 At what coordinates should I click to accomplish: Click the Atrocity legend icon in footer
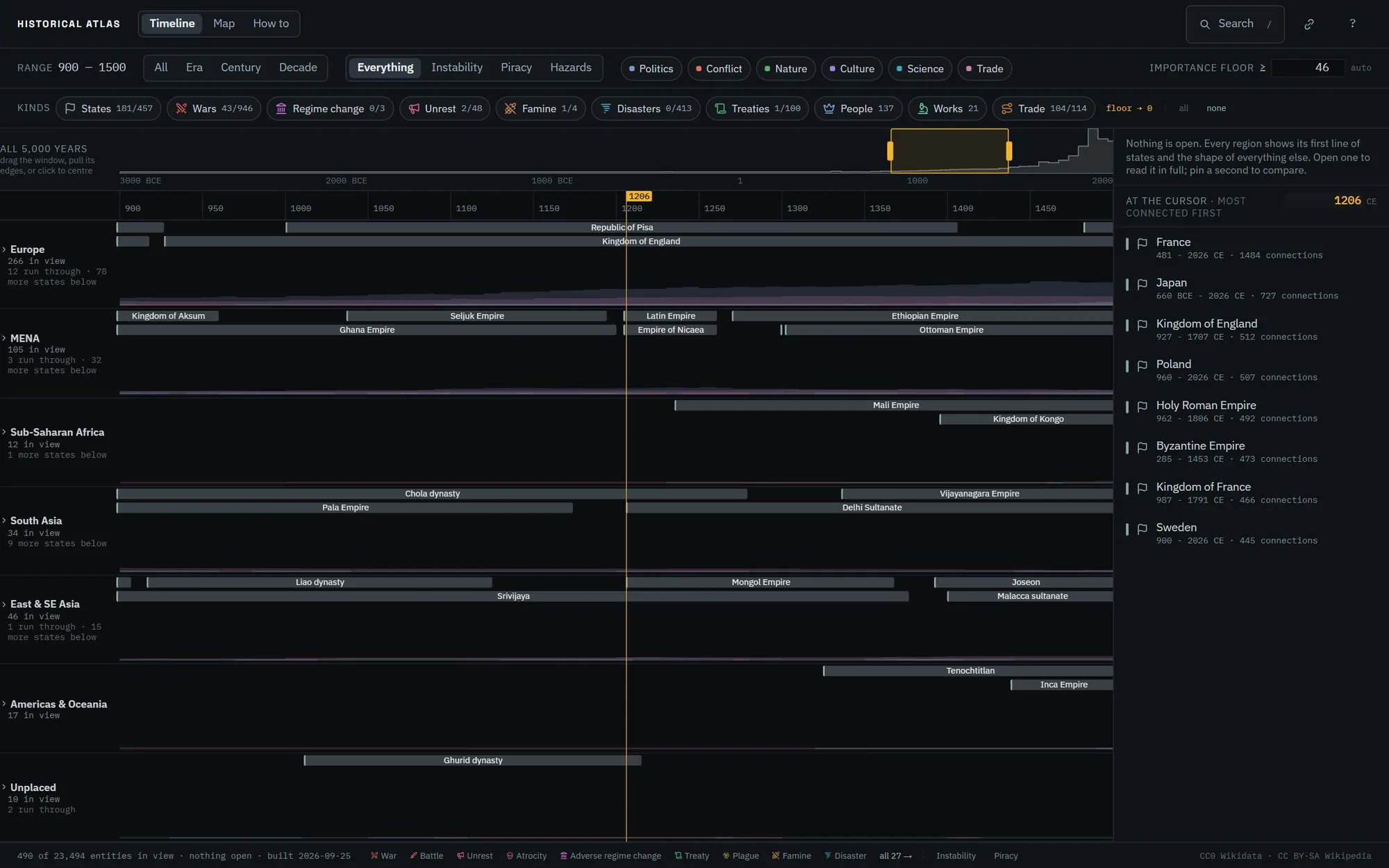510,856
